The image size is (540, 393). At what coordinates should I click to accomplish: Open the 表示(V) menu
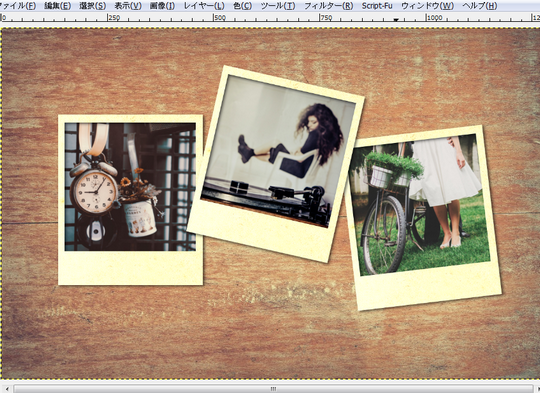point(128,6)
